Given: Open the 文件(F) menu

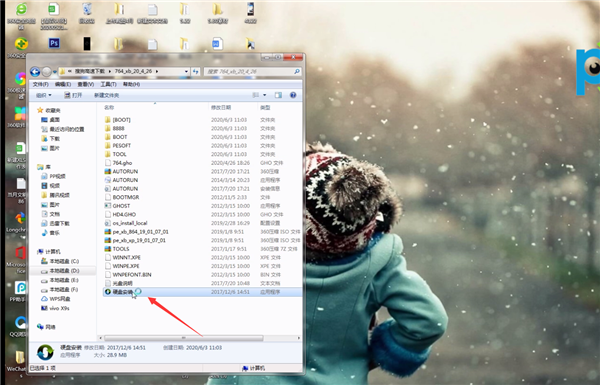Looking at the screenshot, I should [x=41, y=84].
